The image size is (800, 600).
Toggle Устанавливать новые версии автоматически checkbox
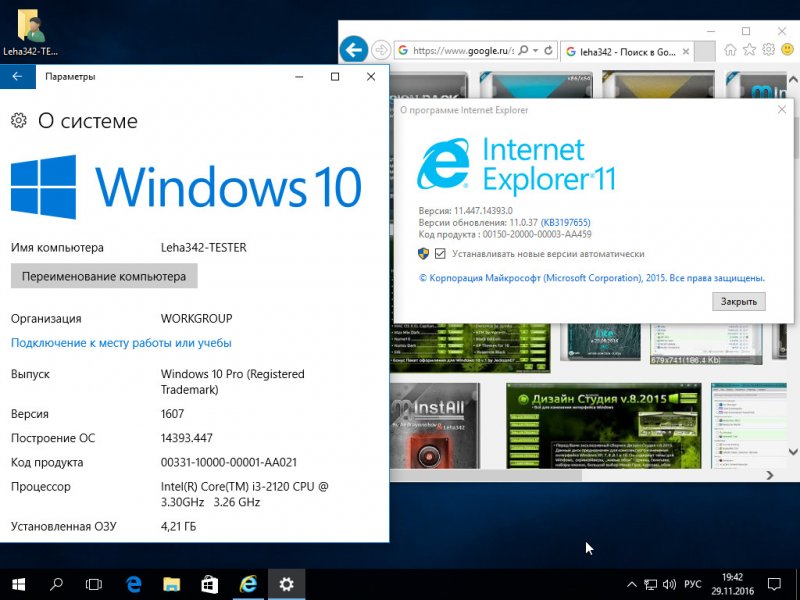(440, 254)
